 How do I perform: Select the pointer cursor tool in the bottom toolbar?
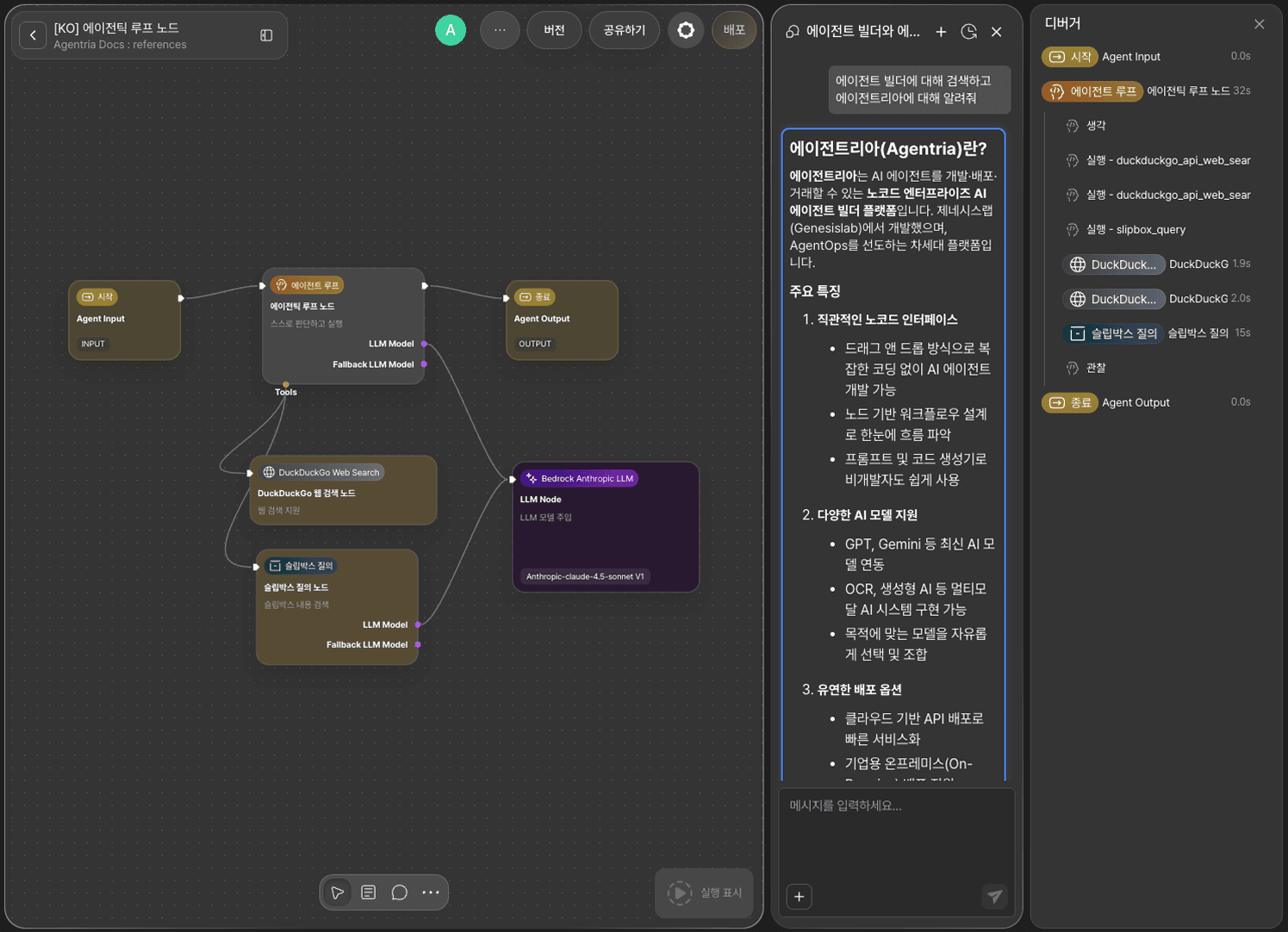pos(338,892)
